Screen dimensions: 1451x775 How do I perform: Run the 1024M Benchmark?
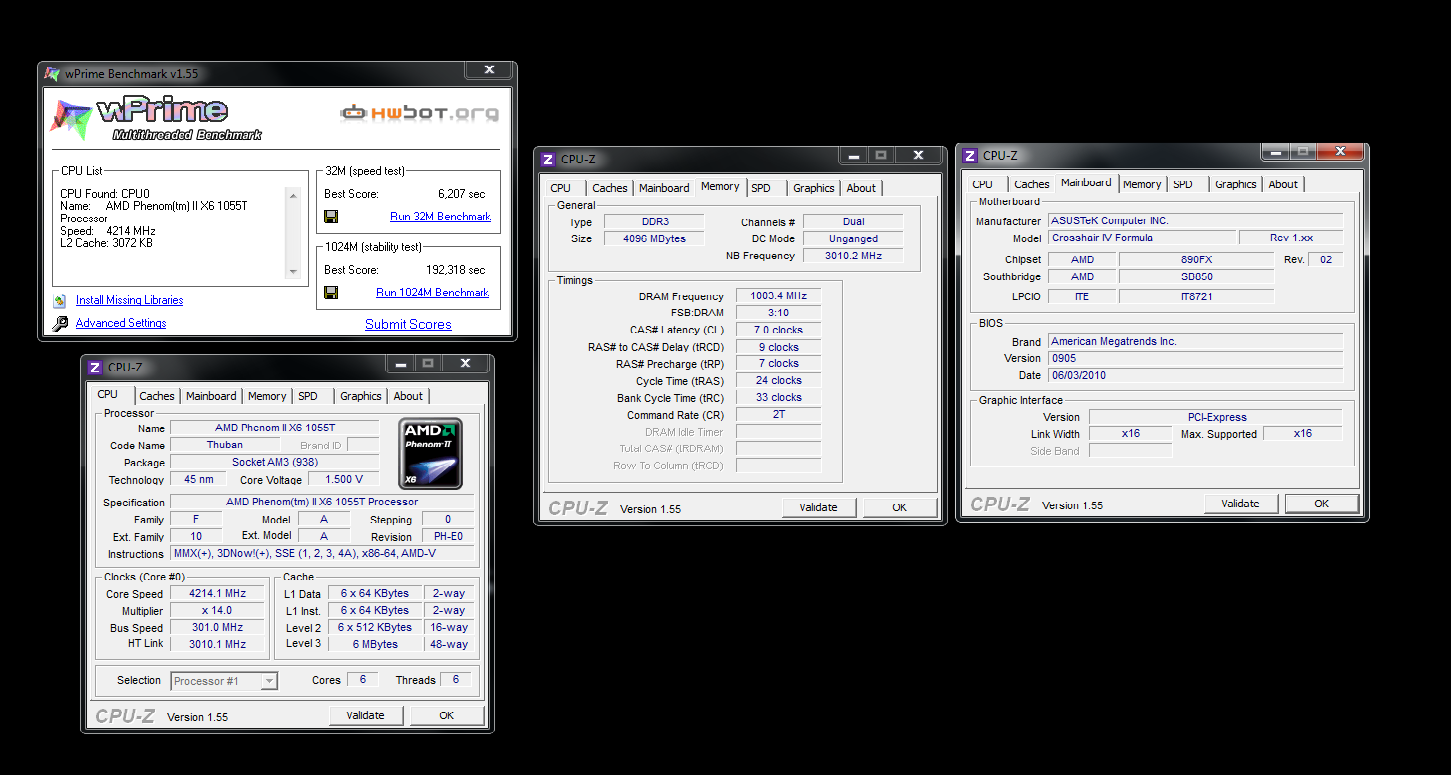tap(433, 292)
